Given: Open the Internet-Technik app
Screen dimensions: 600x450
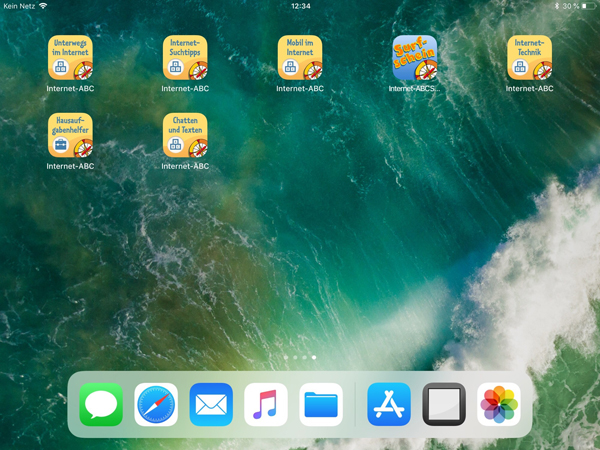Looking at the screenshot, I should (x=529, y=58).
